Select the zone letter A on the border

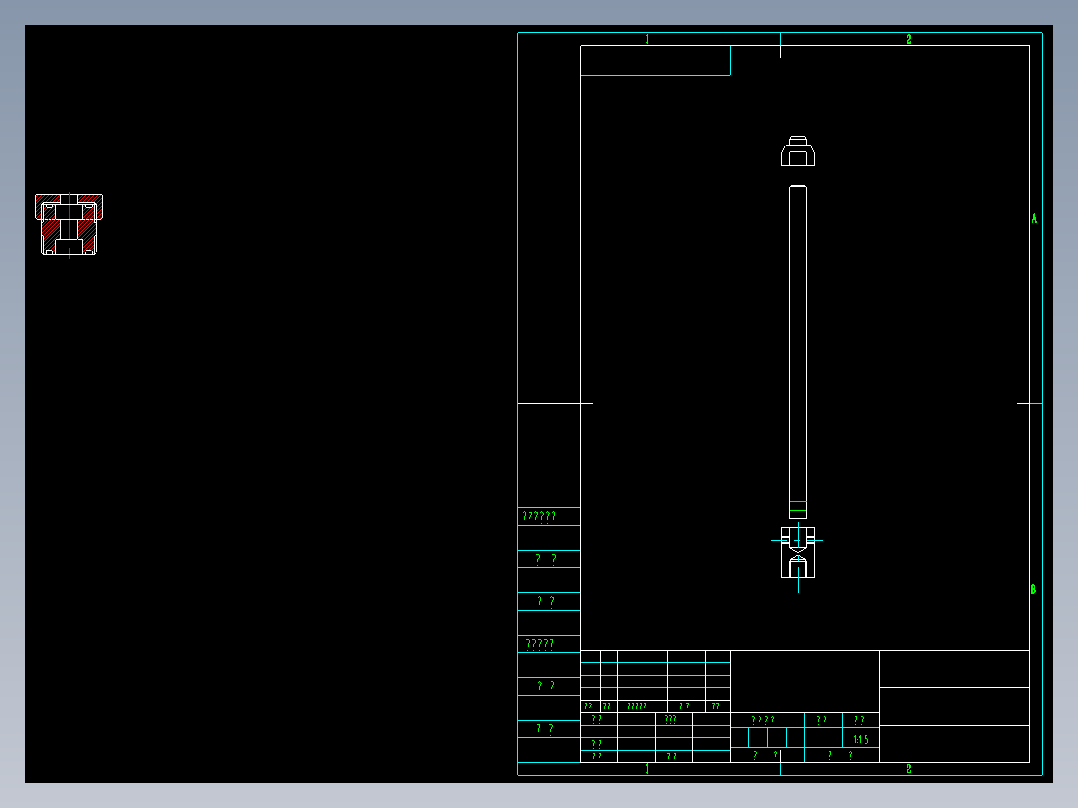tap(1034, 219)
